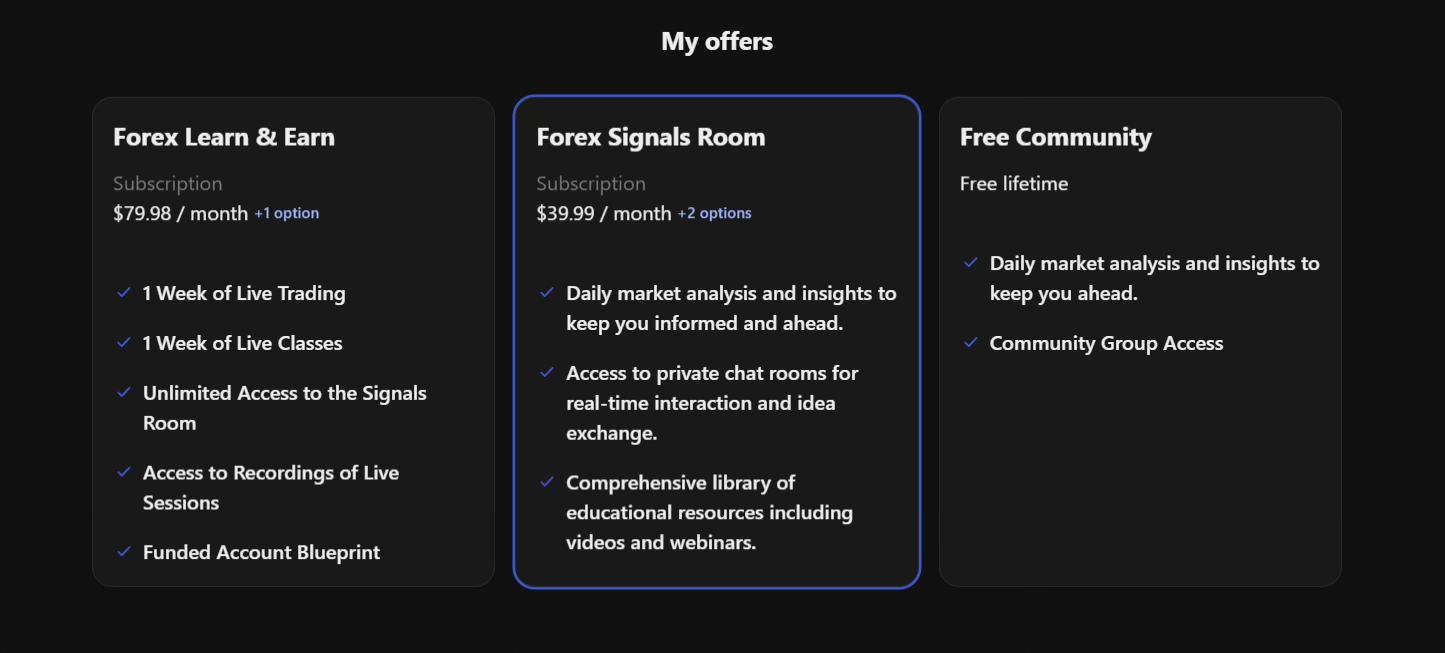Click checkmark beside Access to Recordings

click(x=124, y=472)
